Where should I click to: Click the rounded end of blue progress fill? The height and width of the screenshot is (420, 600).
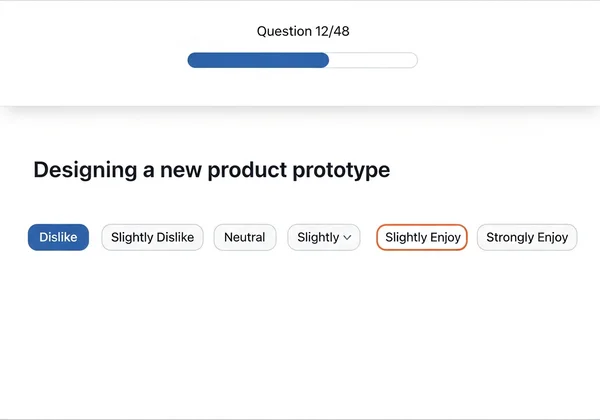click(325, 60)
